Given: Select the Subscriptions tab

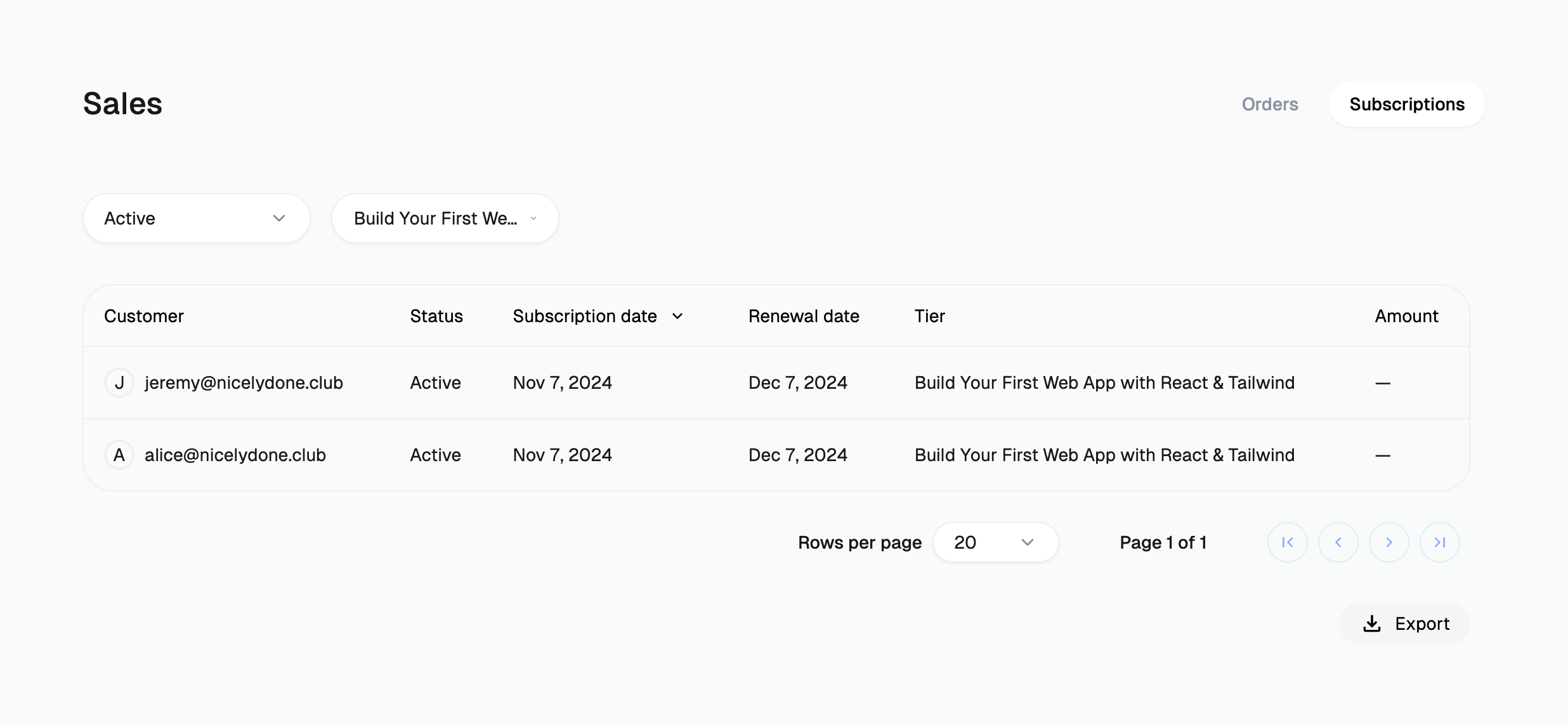Looking at the screenshot, I should coord(1406,104).
